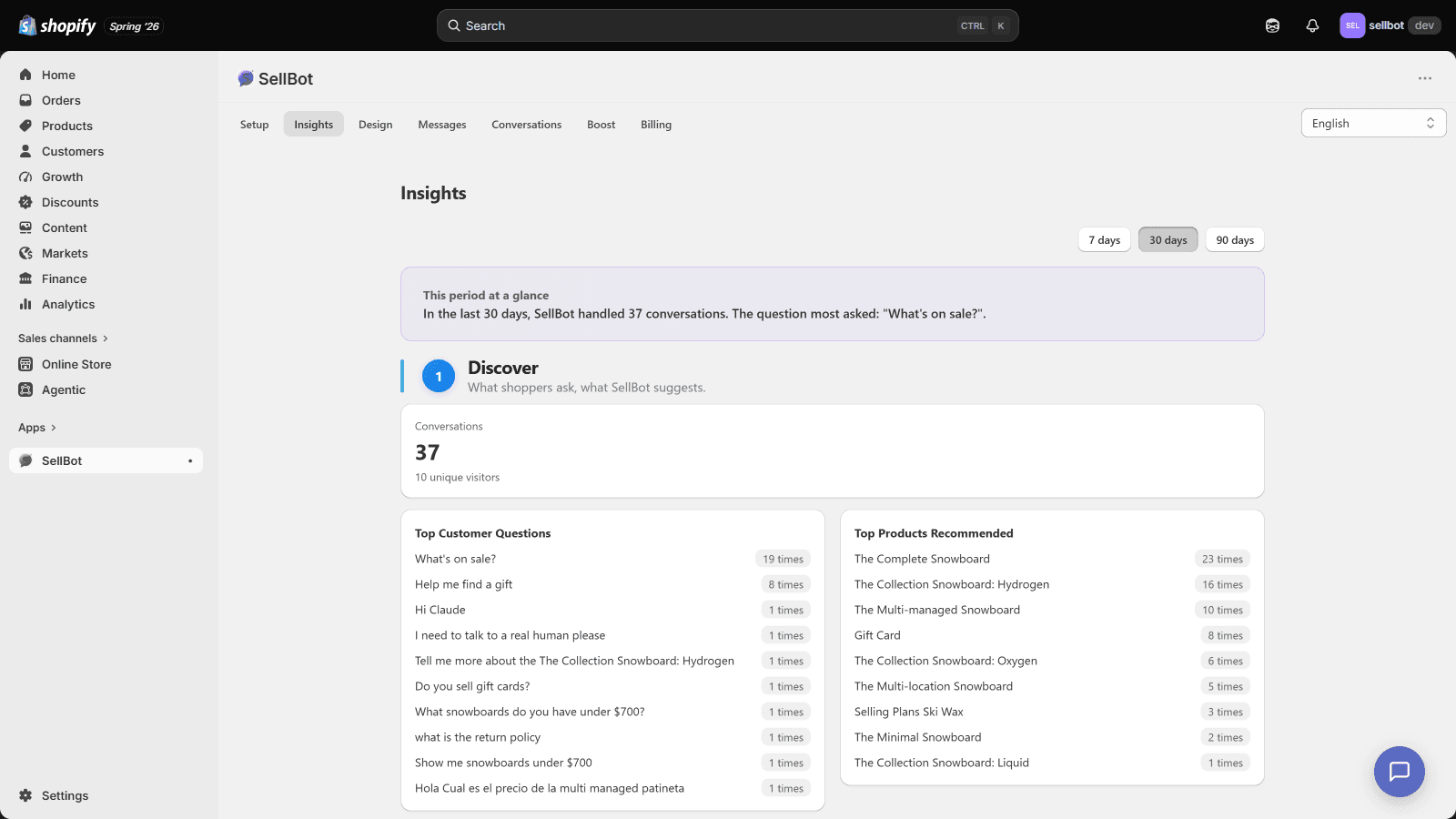
Task: Switch to the Messages tab
Action: click(x=442, y=125)
